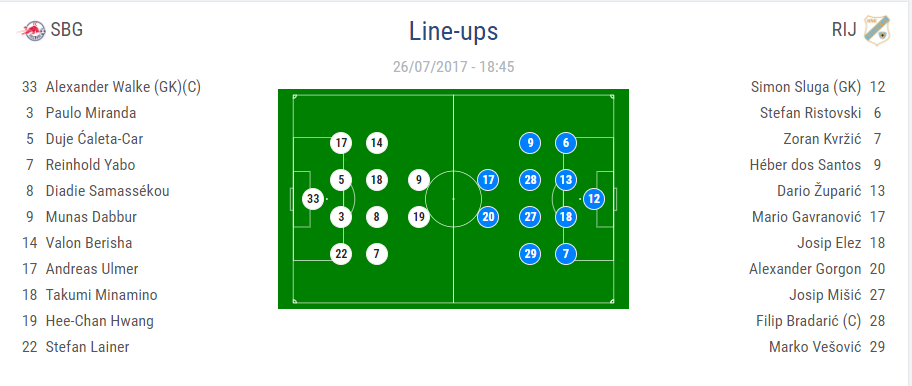Click white player marker 14 on pitch
This screenshot has height=386, width=912.
tap(377, 143)
